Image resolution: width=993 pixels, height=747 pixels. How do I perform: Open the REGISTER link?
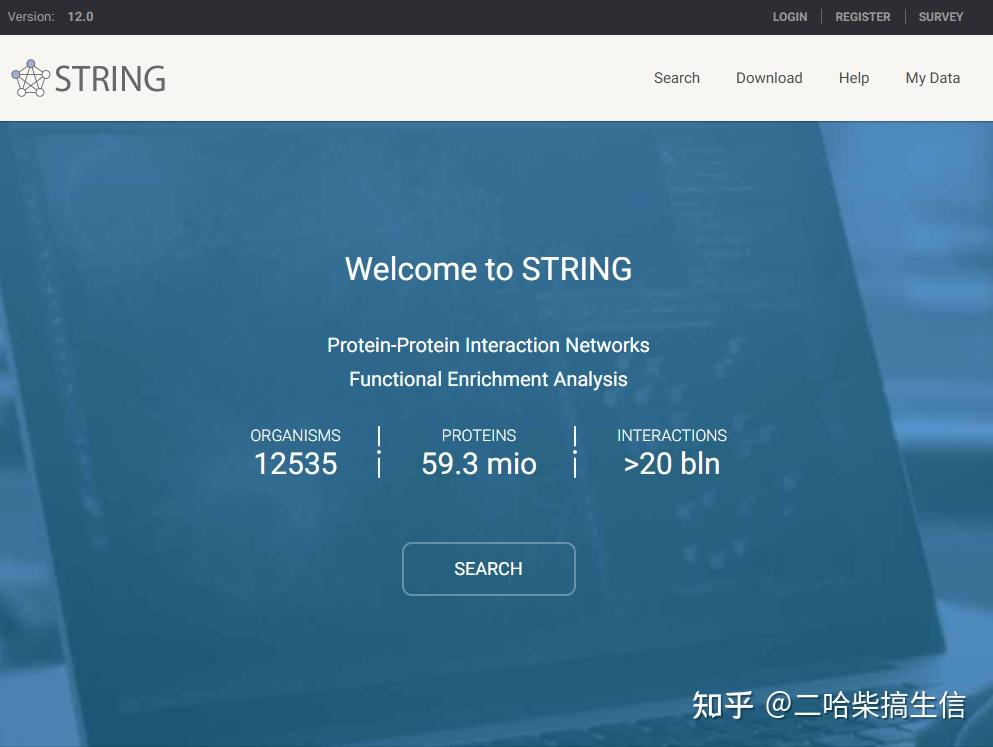pos(863,17)
